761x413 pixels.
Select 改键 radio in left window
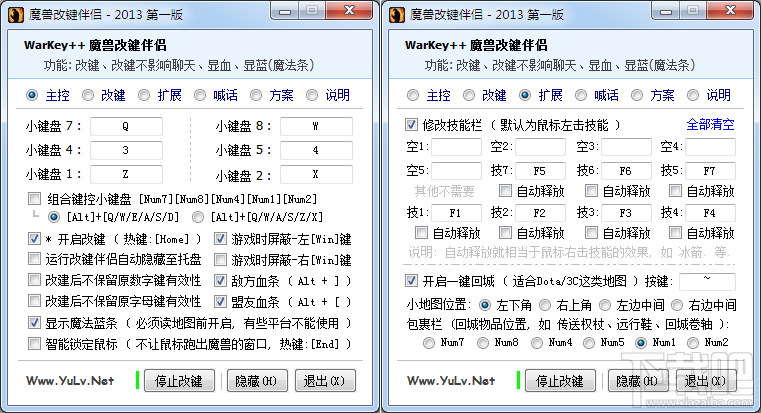coord(88,95)
